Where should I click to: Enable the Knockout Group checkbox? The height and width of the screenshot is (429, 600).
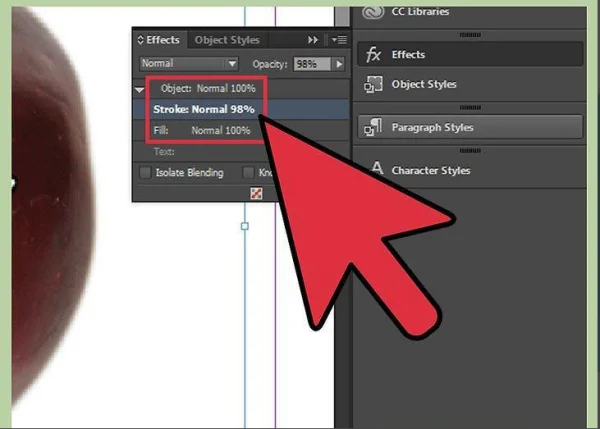point(248,173)
